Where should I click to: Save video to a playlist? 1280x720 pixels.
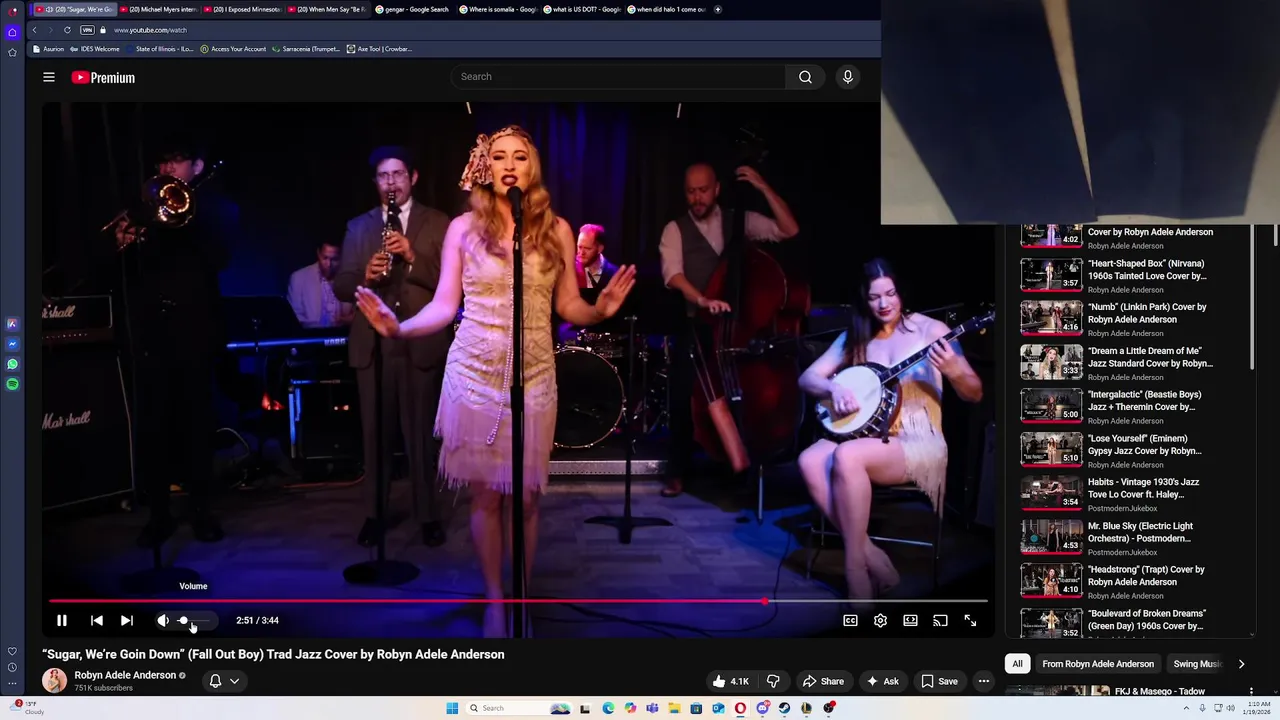[939, 681]
